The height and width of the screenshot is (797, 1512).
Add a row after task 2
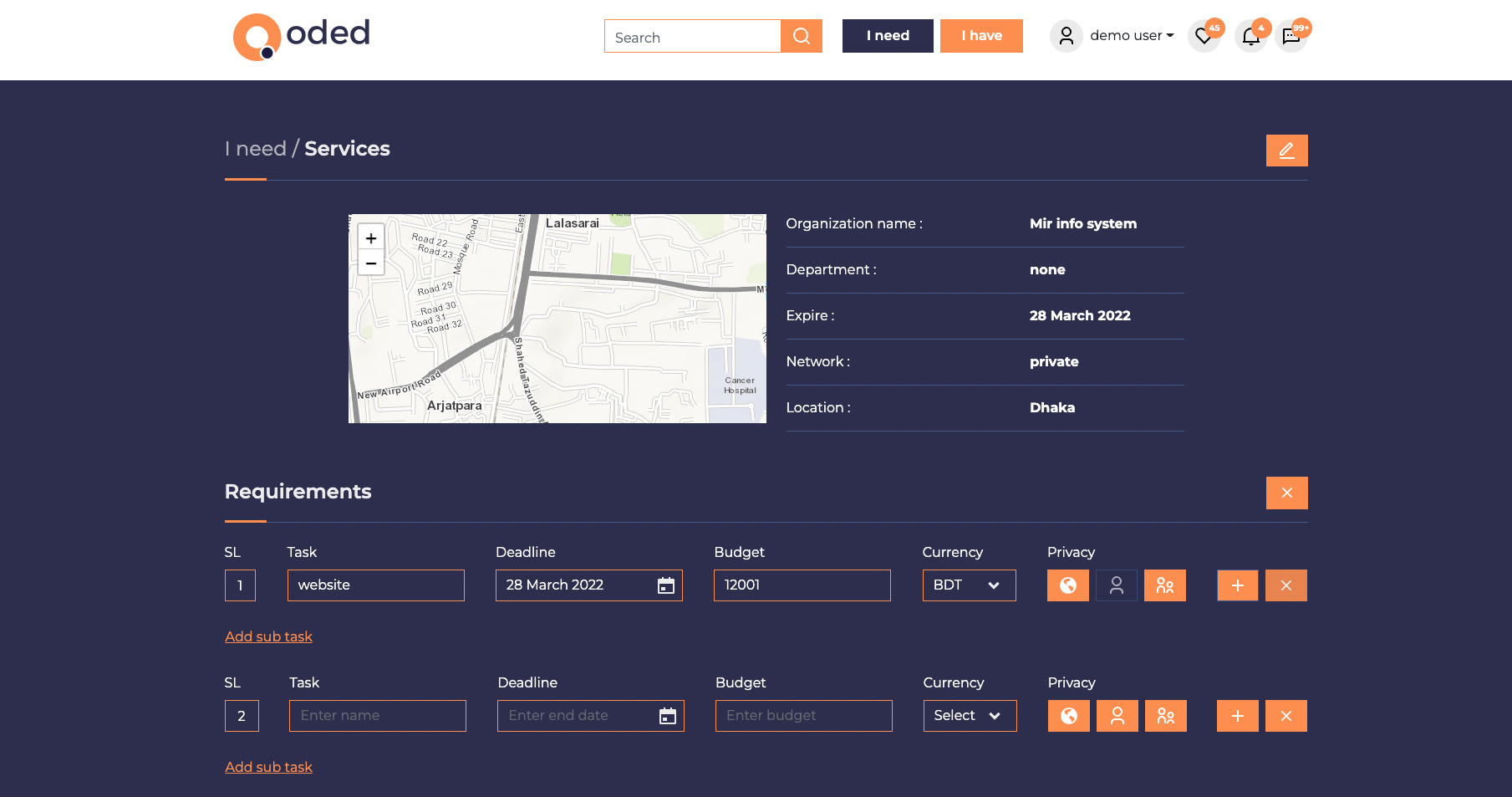(1238, 716)
